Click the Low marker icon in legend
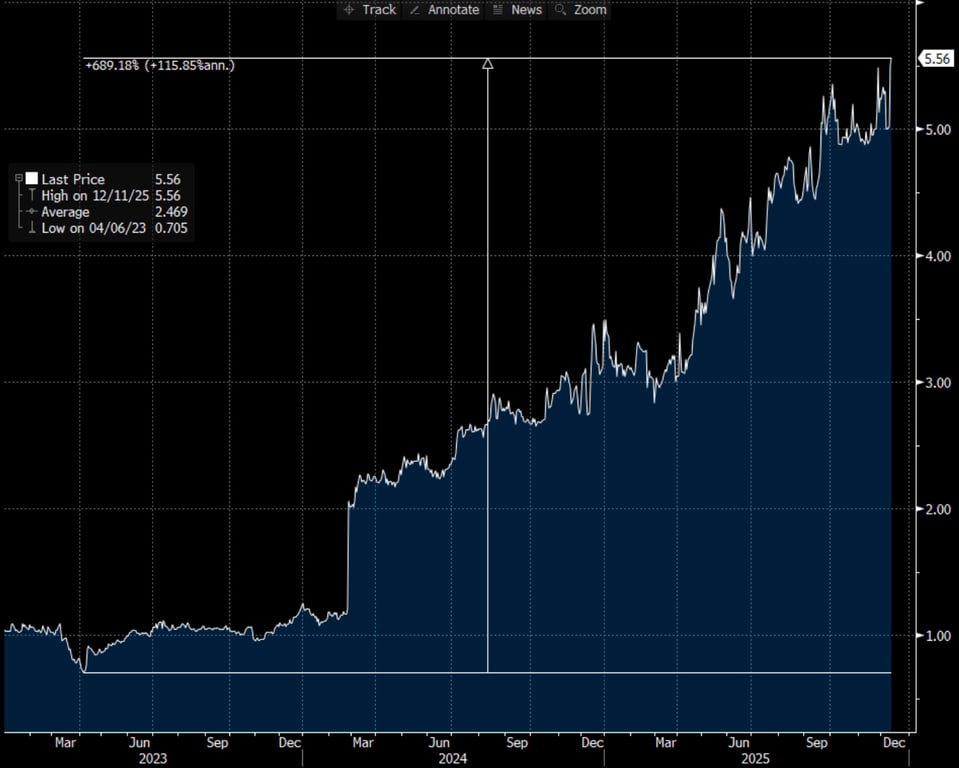This screenshot has height=768, width=959. pos(32,228)
